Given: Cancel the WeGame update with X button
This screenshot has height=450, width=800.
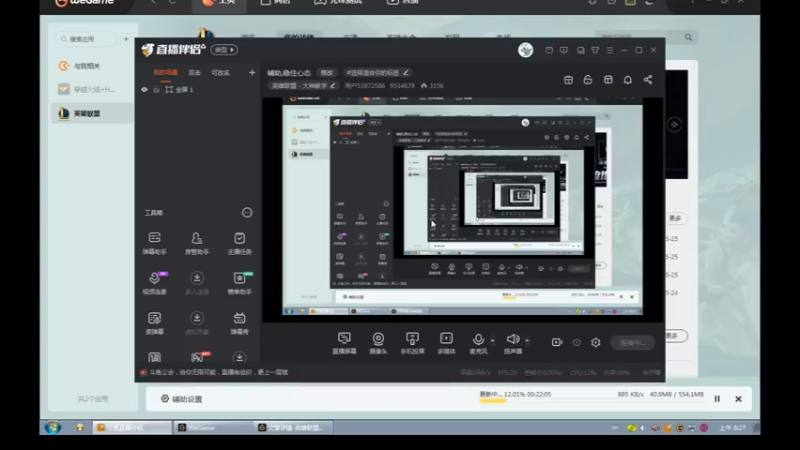Looking at the screenshot, I should click(738, 399).
